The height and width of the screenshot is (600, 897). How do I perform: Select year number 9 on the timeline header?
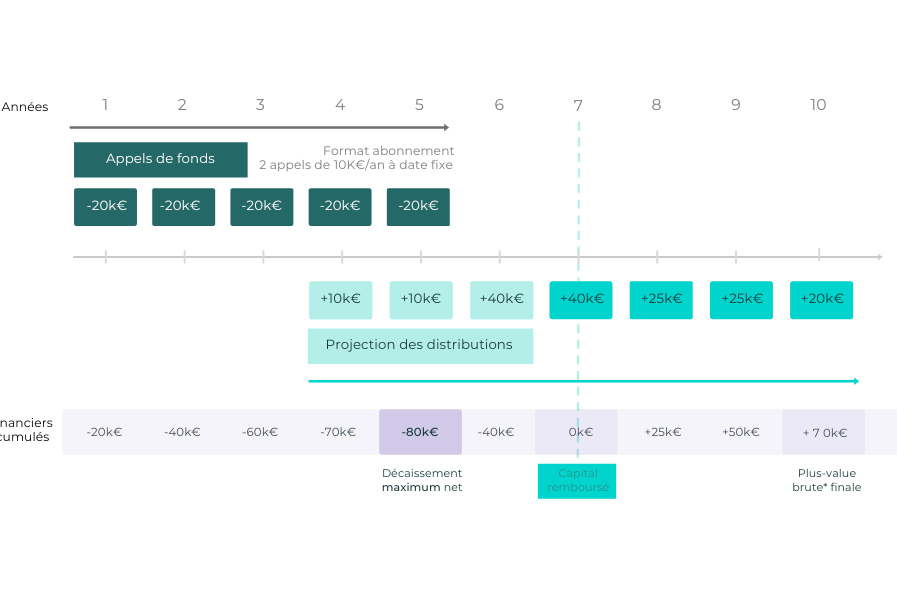[736, 105]
